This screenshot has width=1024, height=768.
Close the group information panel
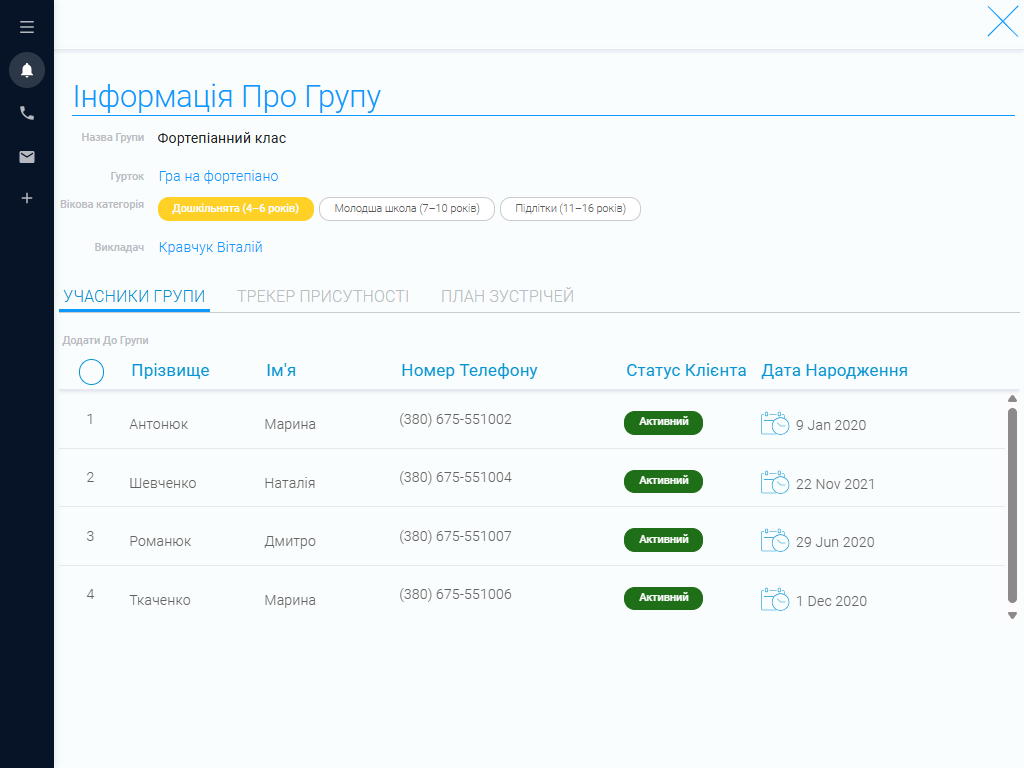[x=1002, y=22]
